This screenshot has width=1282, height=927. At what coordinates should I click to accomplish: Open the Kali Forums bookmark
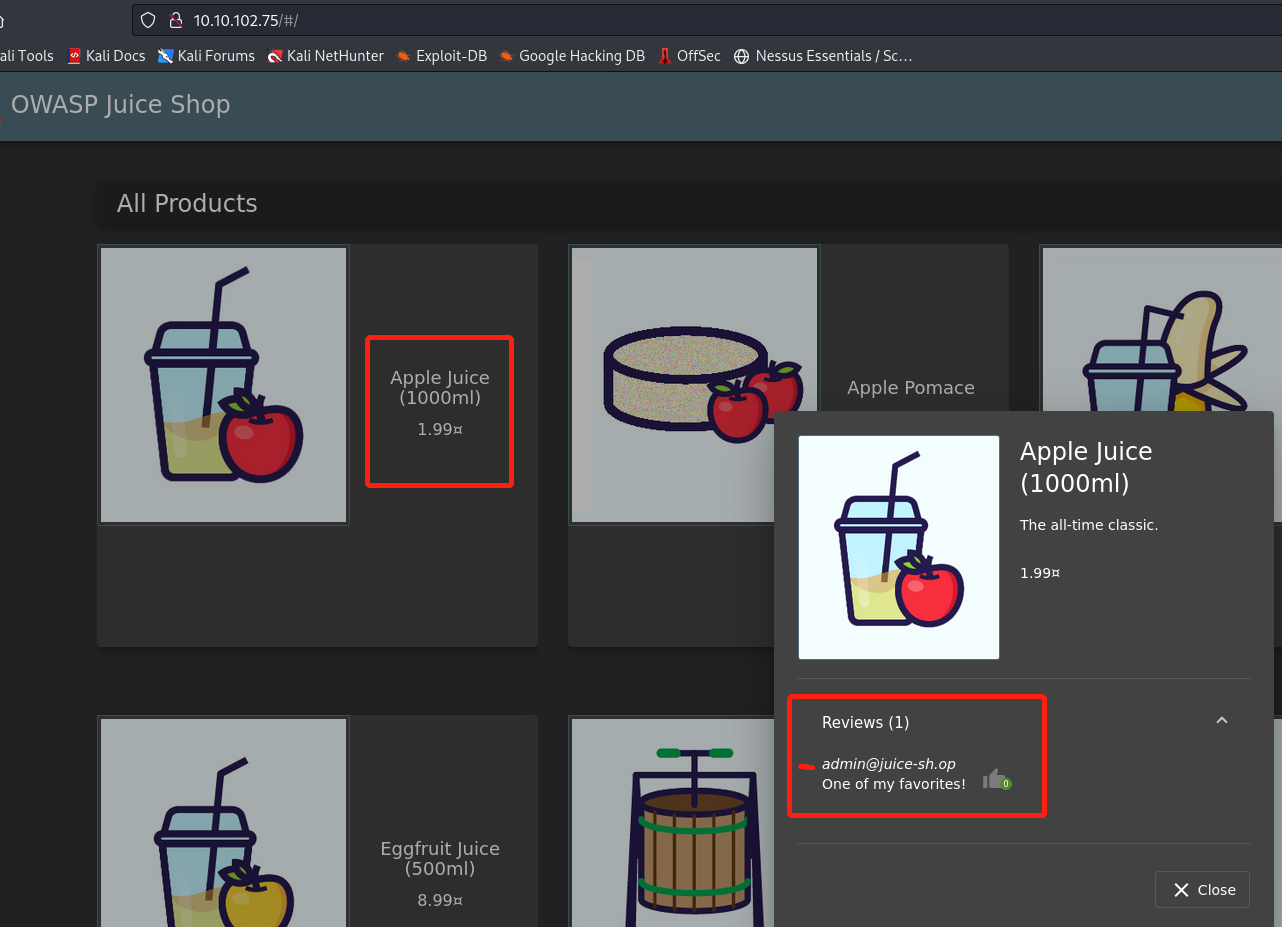(206, 56)
